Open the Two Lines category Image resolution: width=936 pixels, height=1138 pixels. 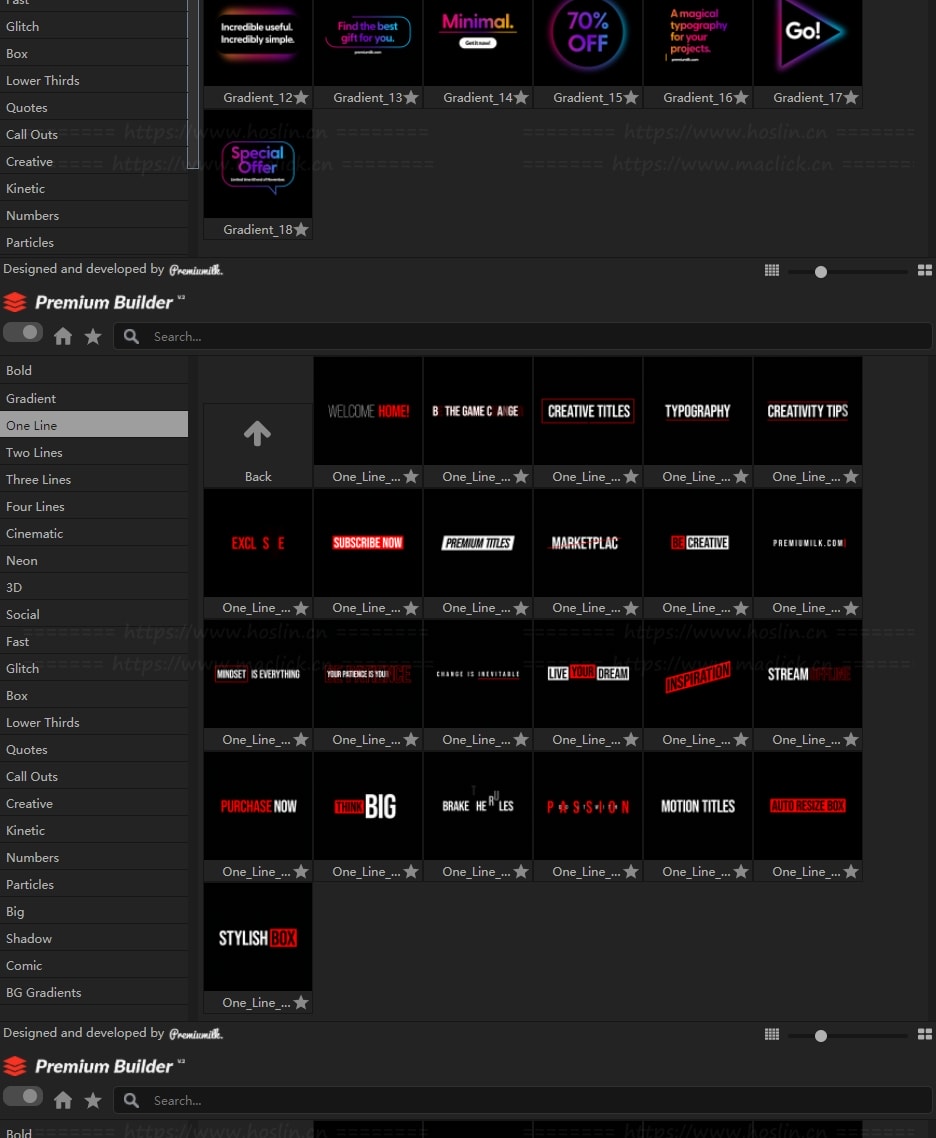tap(94, 452)
